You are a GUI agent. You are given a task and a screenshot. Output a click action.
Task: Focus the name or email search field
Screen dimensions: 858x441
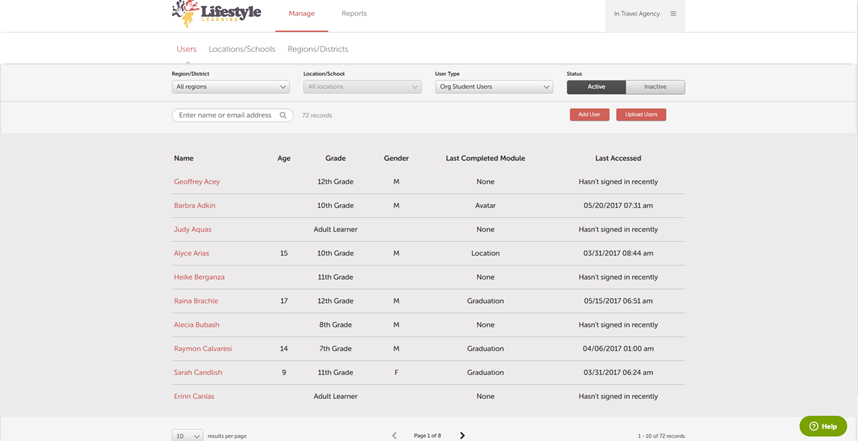click(x=225, y=115)
